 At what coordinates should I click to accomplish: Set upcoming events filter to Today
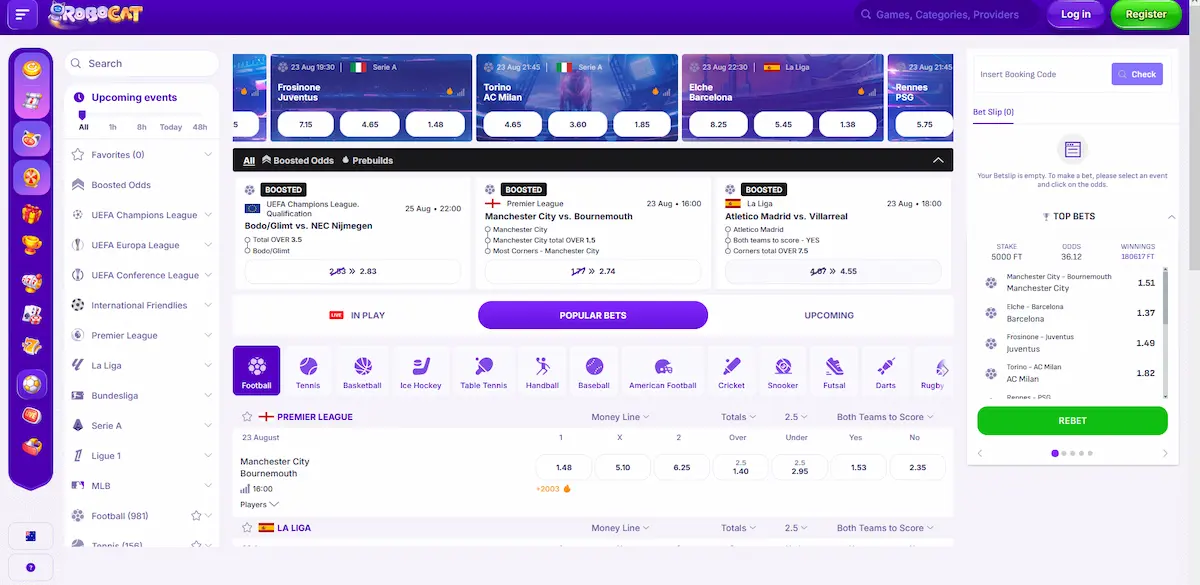pyautogui.click(x=171, y=127)
